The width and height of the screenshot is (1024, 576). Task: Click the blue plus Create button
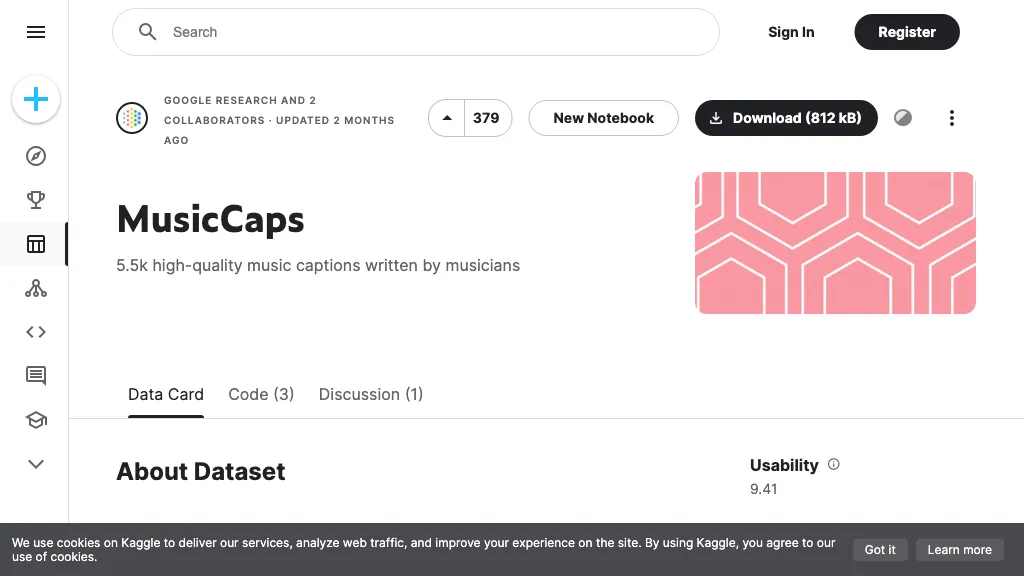pos(36,99)
